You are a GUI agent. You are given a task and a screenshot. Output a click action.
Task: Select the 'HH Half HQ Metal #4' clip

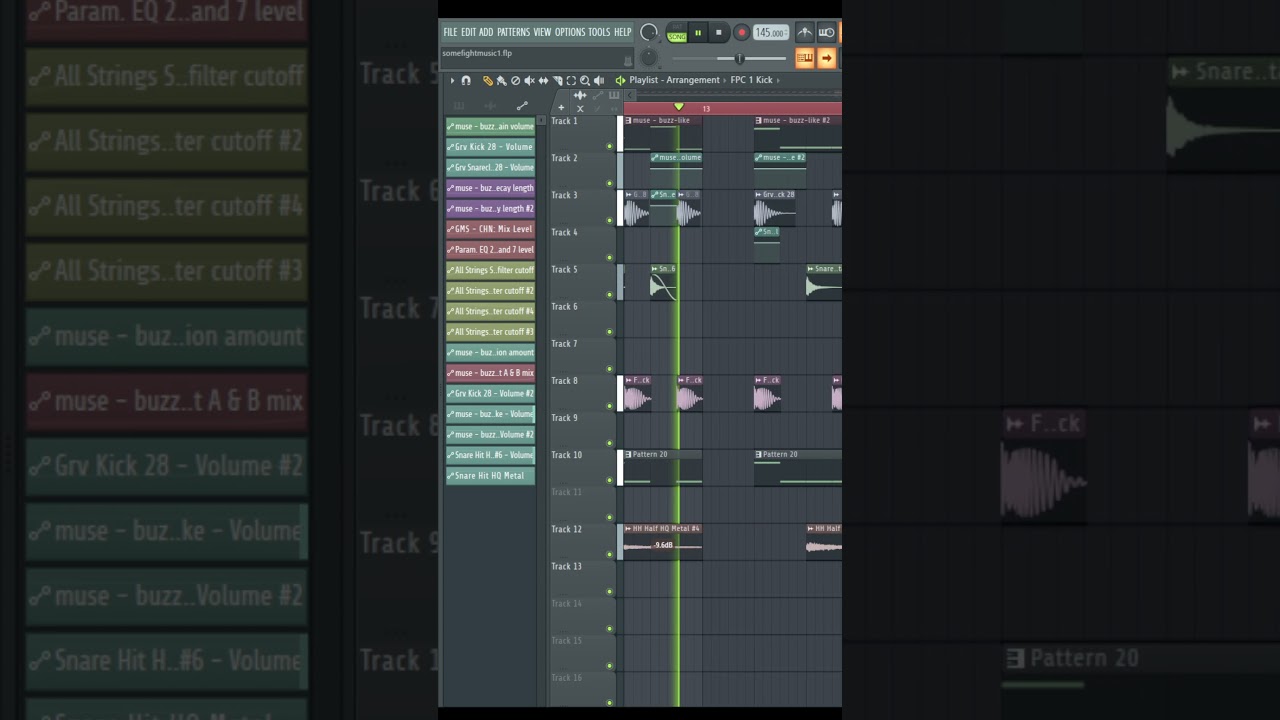click(662, 544)
